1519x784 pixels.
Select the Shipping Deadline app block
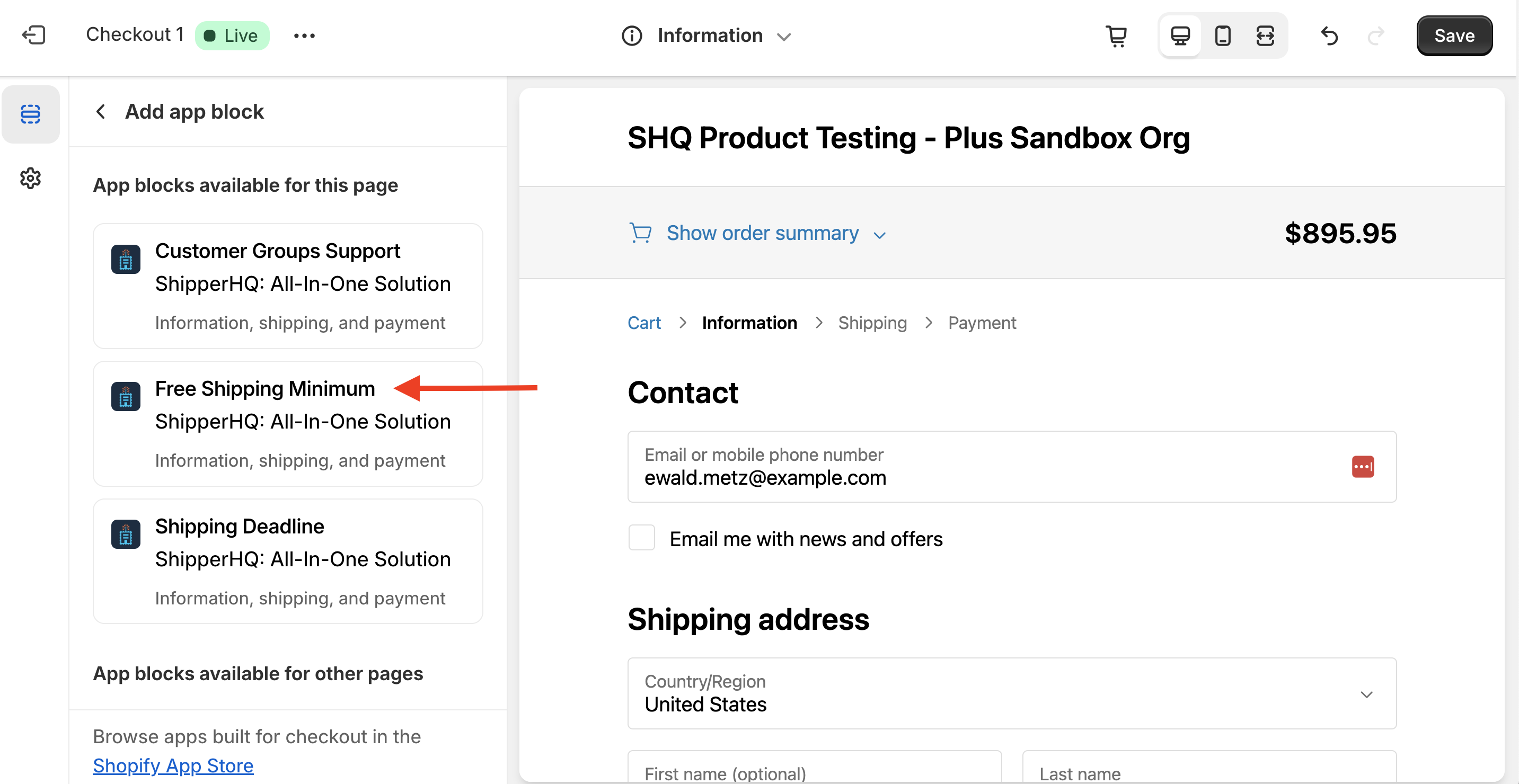coord(288,561)
